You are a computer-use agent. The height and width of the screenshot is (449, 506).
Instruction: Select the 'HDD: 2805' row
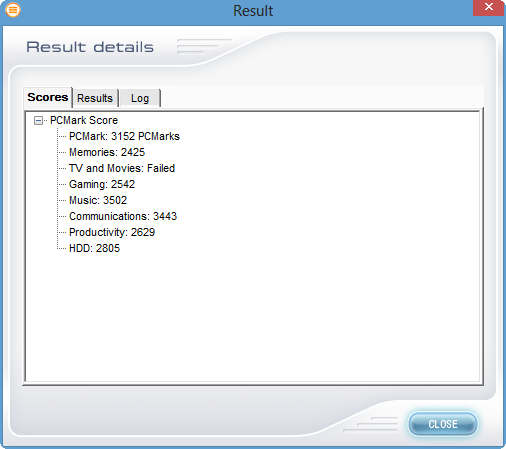(x=94, y=248)
